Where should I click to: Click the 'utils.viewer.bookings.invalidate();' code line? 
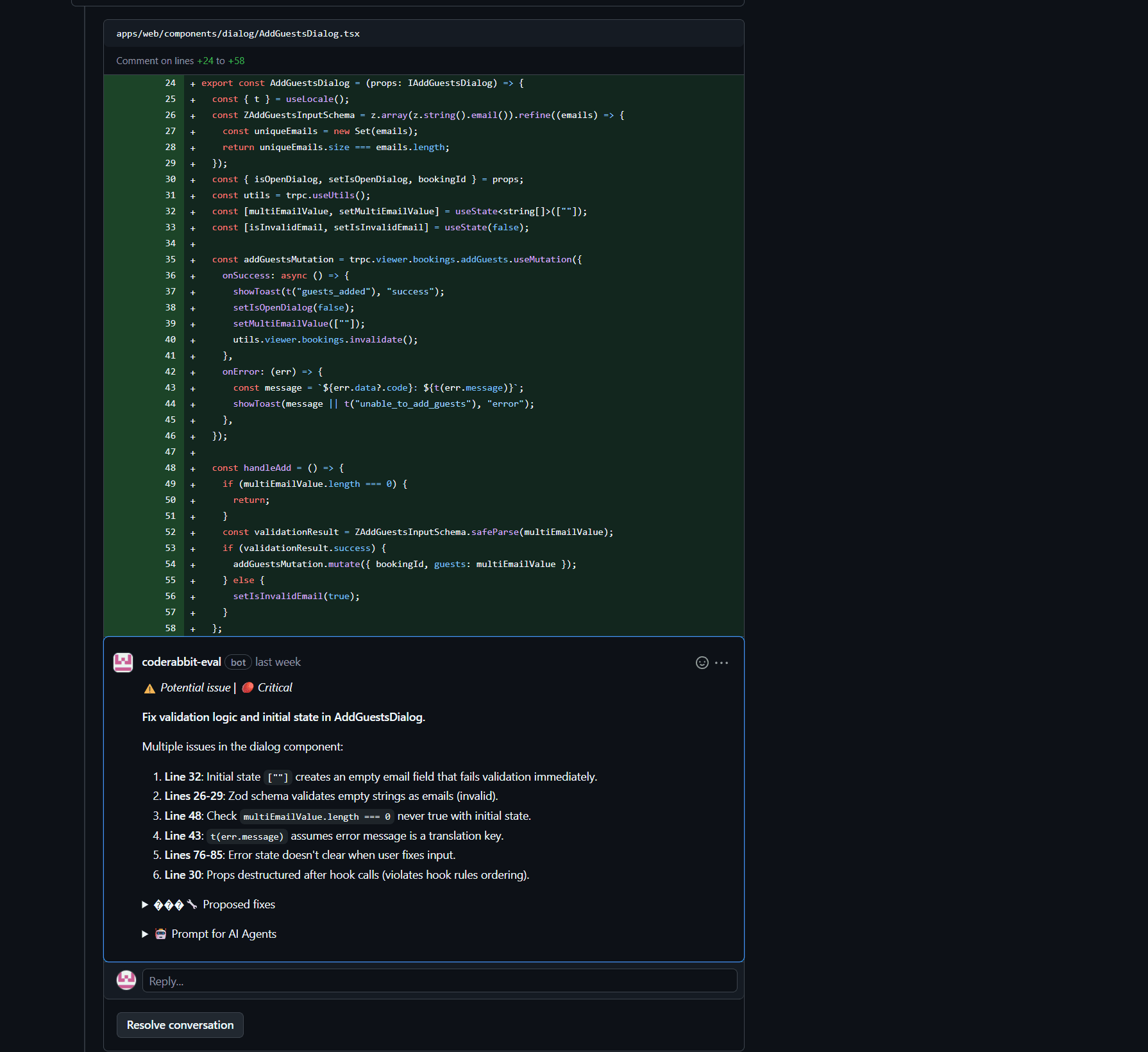coord(325,339)
